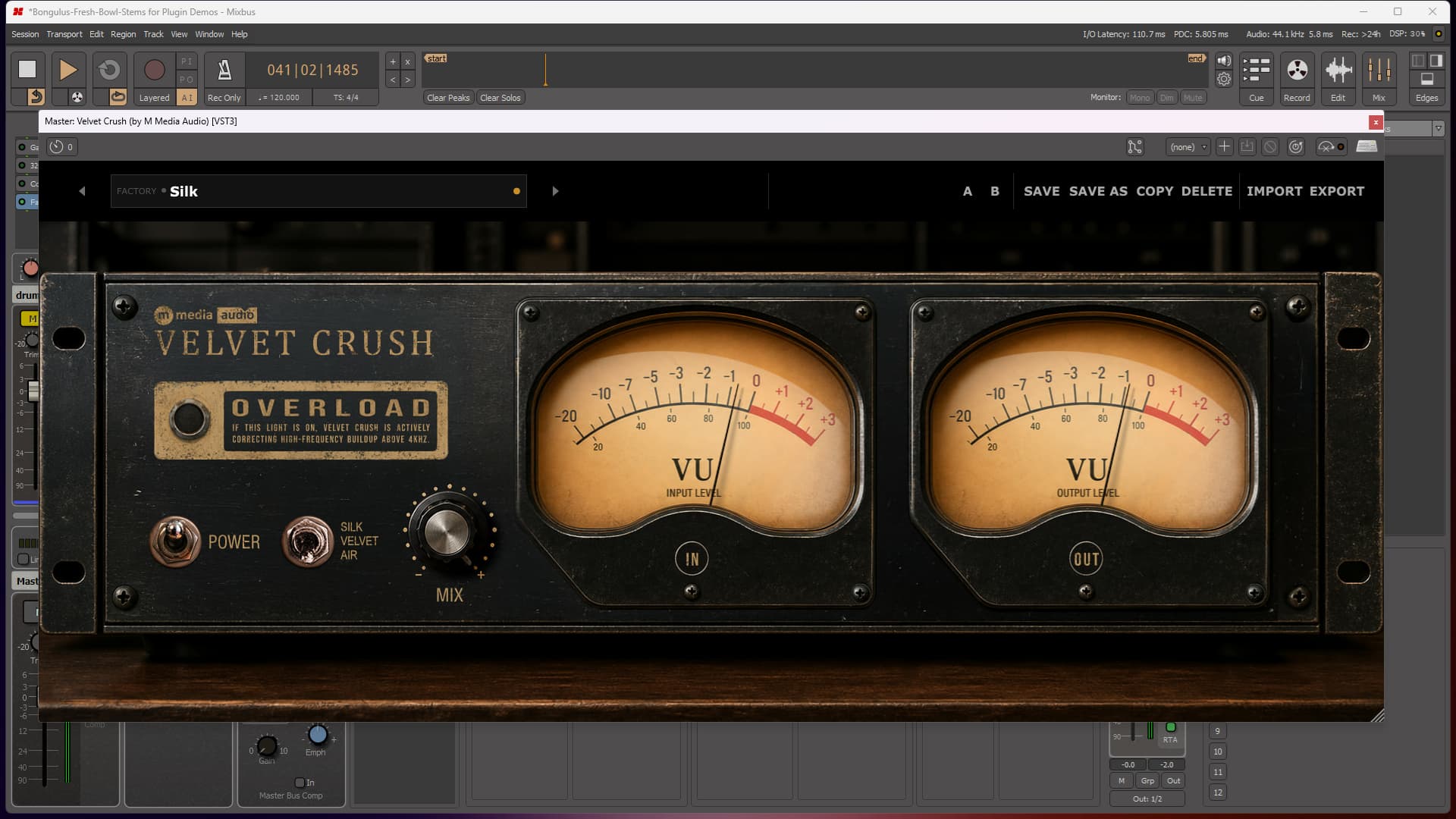The image size is (1456, 819).
Task: Open the Region menu
Action: 123,34
